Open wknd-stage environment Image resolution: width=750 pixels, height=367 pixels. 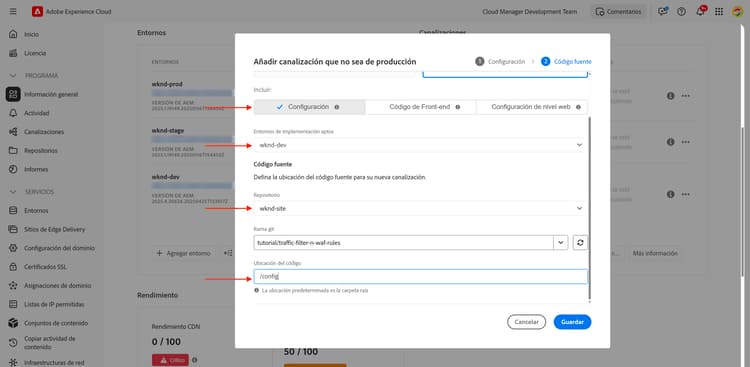[x=168, y=130]
